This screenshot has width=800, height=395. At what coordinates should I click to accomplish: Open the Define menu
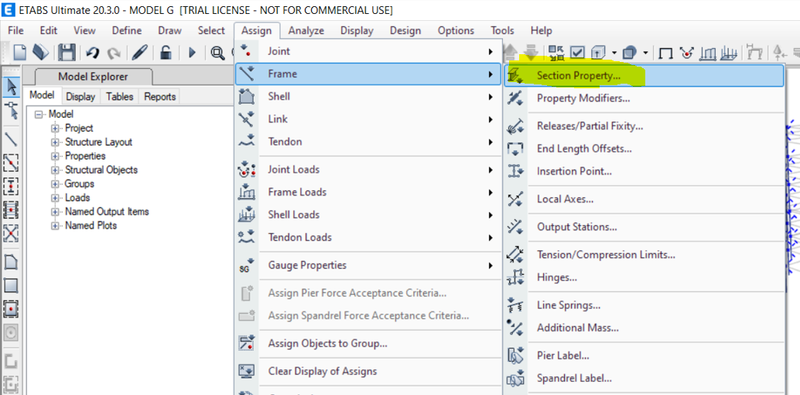(x=127, y=31)
